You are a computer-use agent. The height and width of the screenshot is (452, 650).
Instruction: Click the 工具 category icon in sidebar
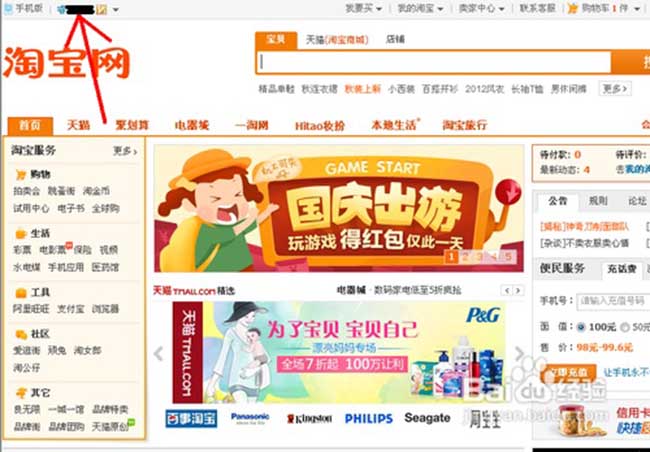[x=21, y=293]
